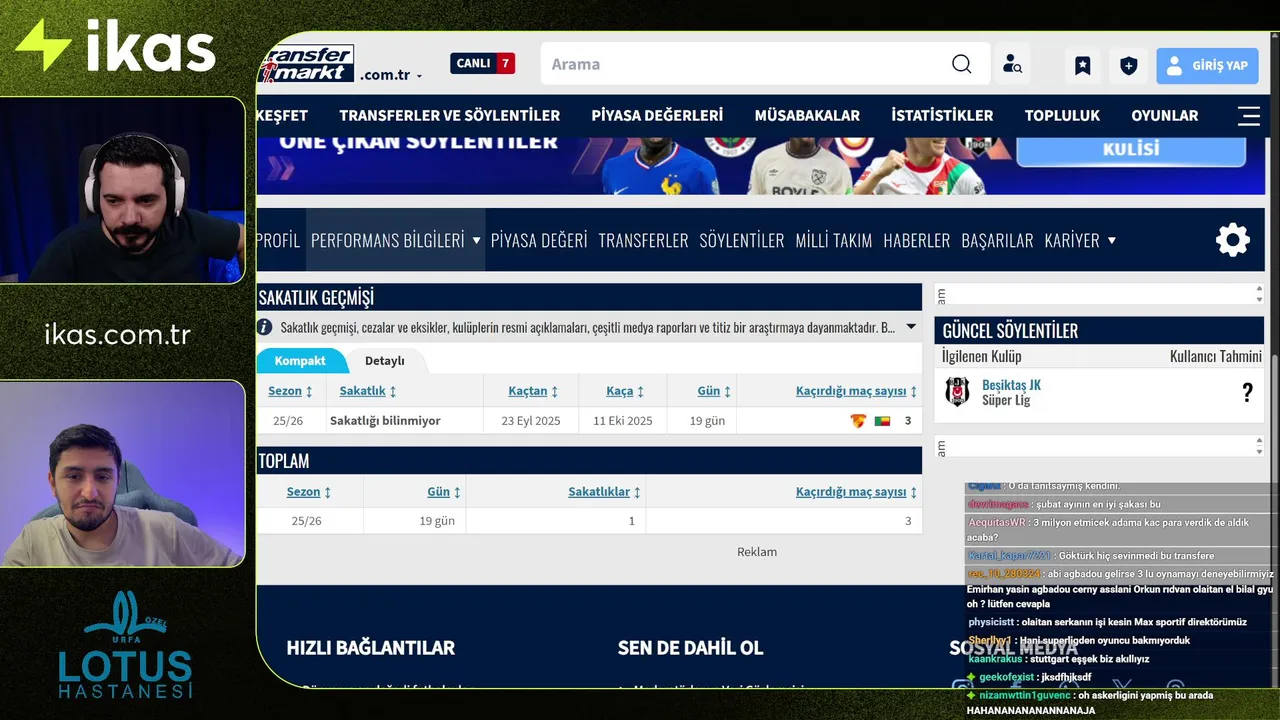Viewport: 1280px width, 720px height.
Task: Click the ikas lightning logo
Action: point(43,45)
